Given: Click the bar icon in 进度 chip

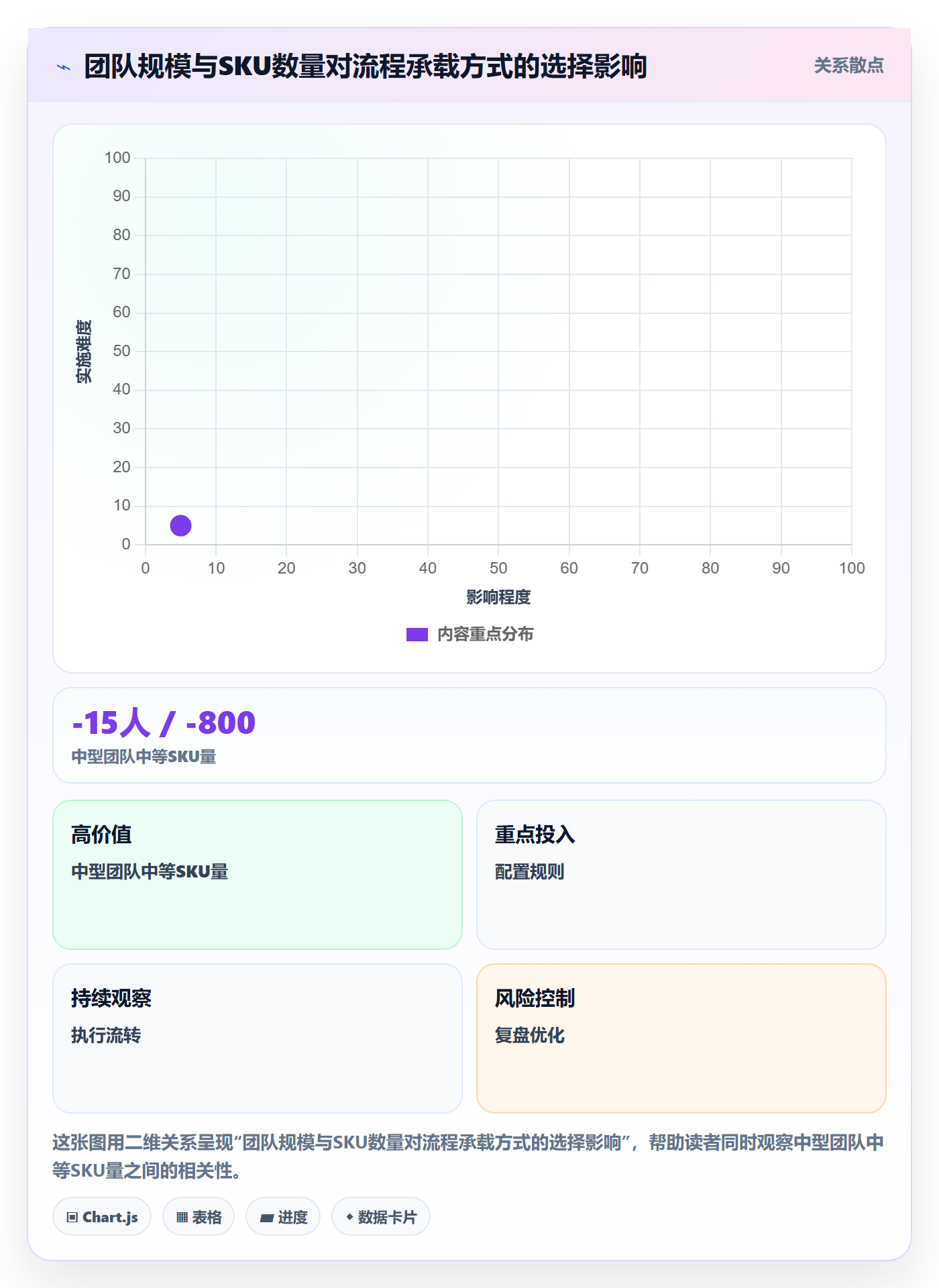Looking at the screenshot, I should 267,1218.
